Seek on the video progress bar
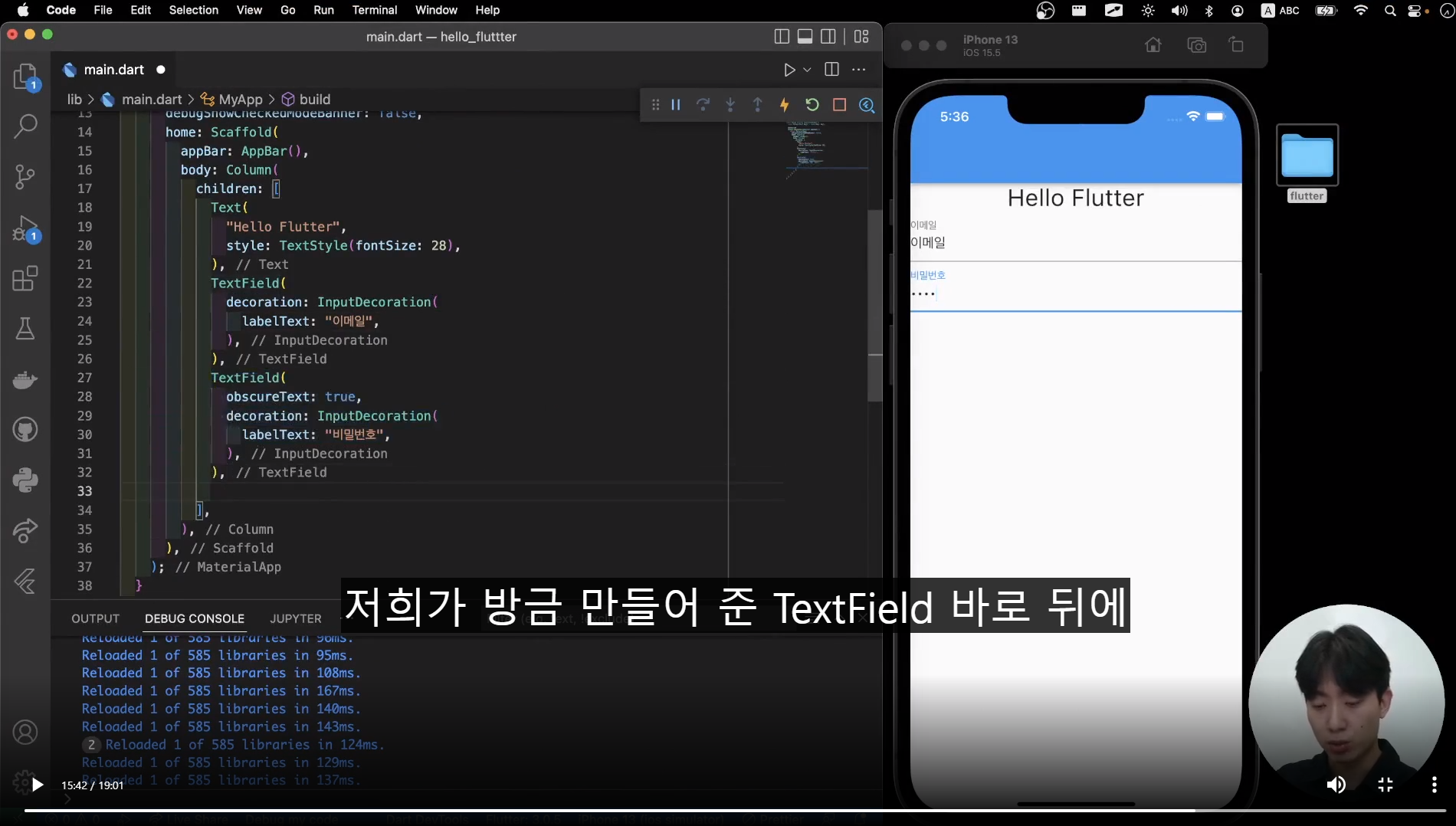Image resolution: width=1456 pixels, height=826 pixels. (734, 810)
